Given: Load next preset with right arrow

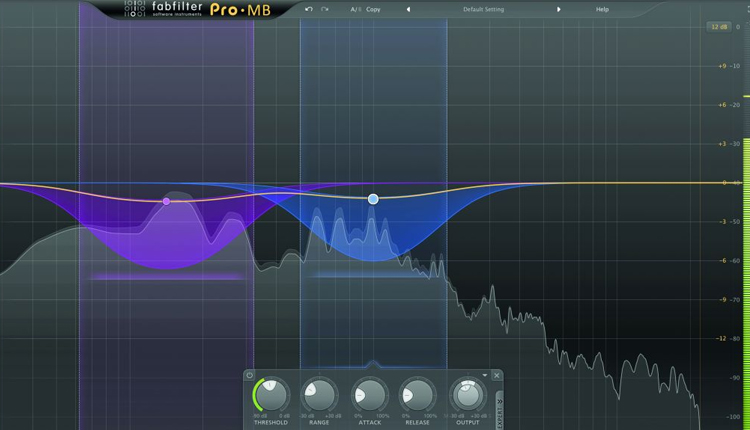Looking at the screenshot, I should pos(558,9).
